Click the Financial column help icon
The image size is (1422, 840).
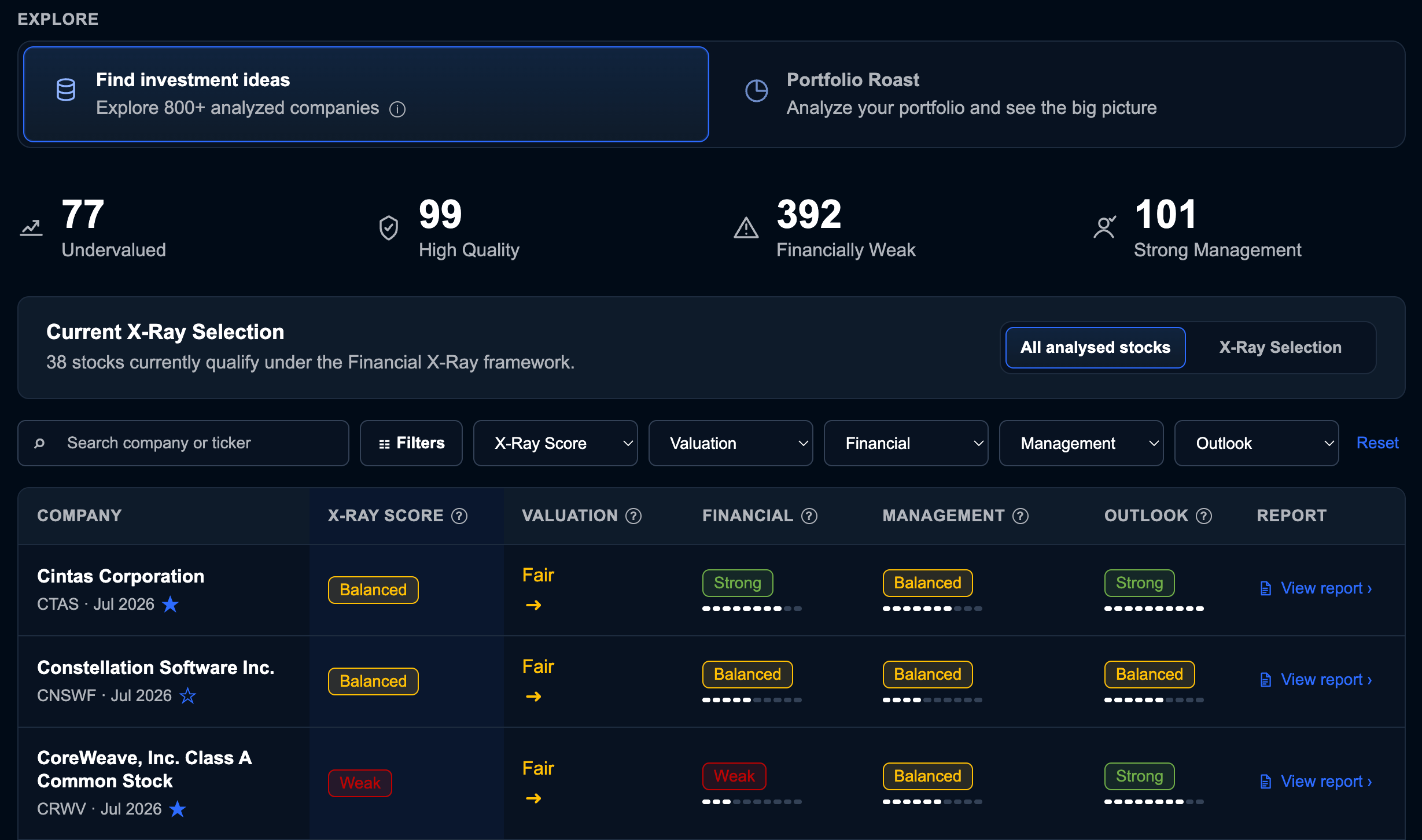tap(809, 515)
